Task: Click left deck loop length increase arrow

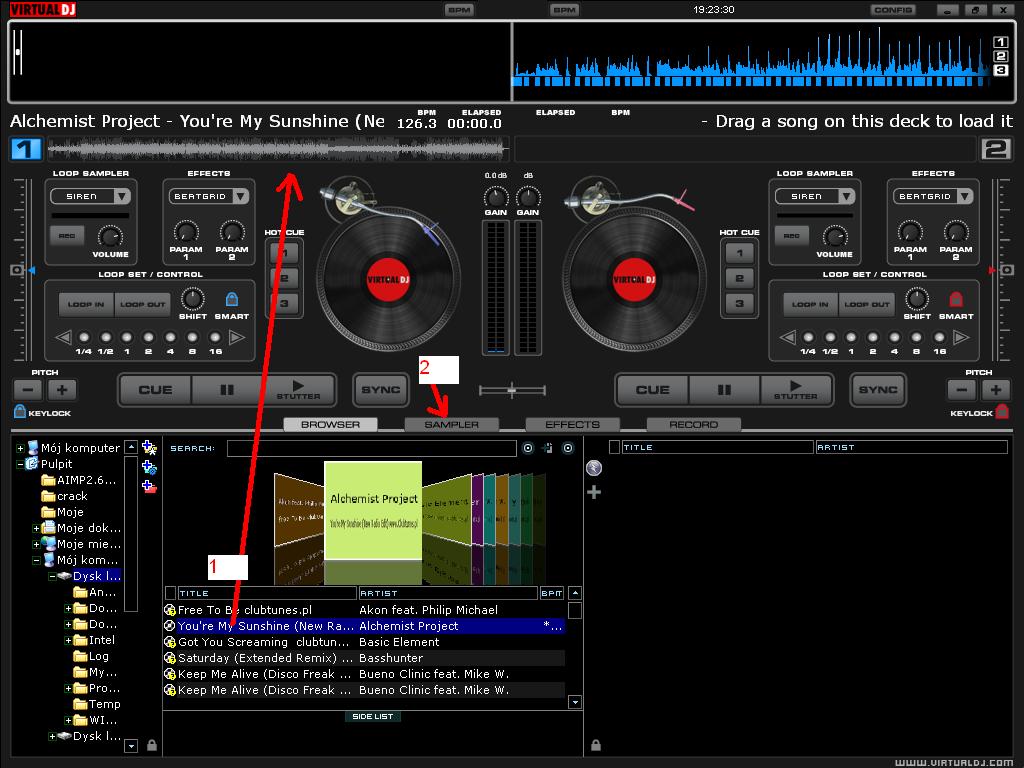Action: [x=237, y=338]
